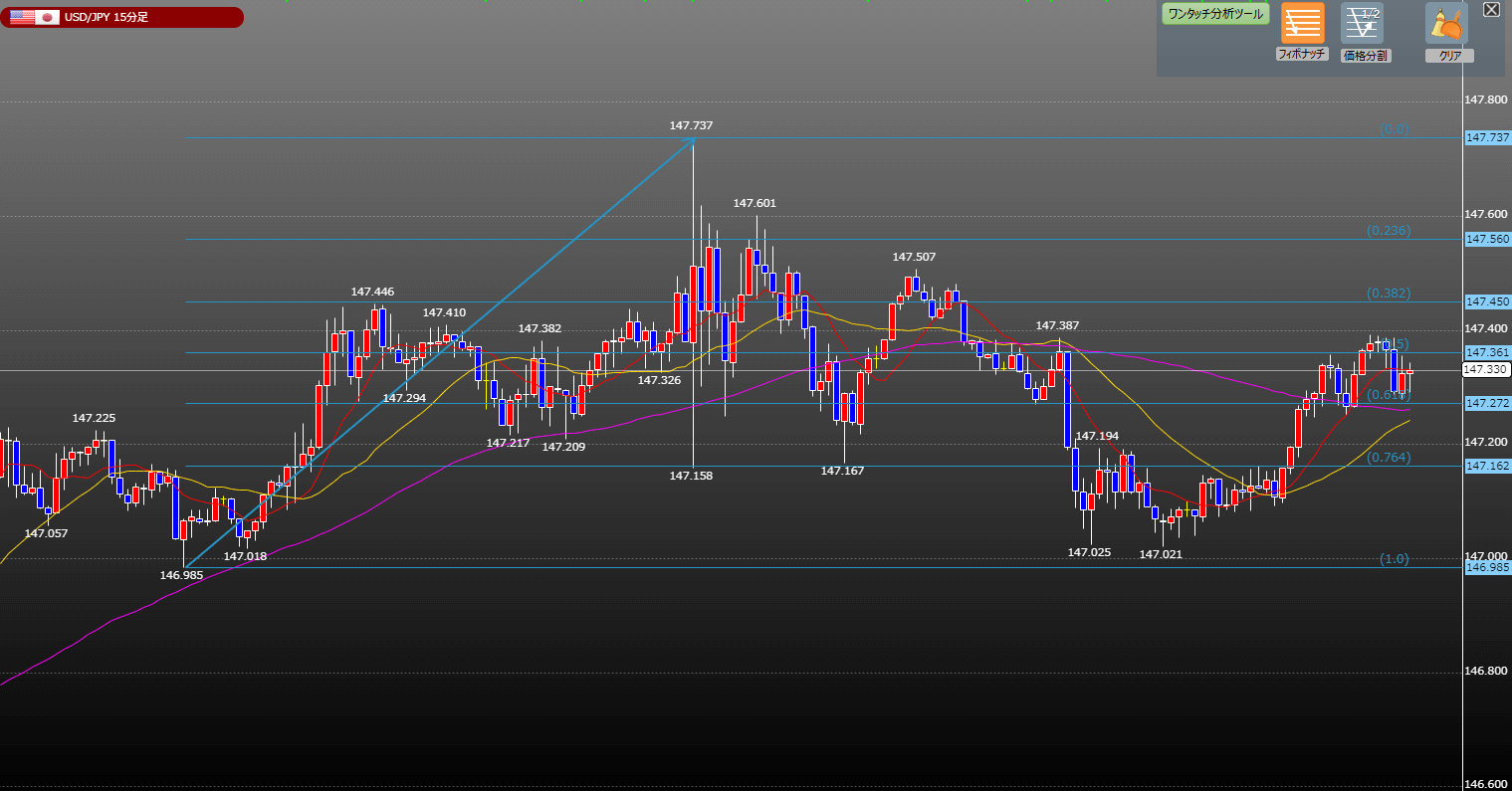Click the (0.764) Fibonacci level label
The width and height of the screenshot is (1512, 791).
(x=1388, y=457)
